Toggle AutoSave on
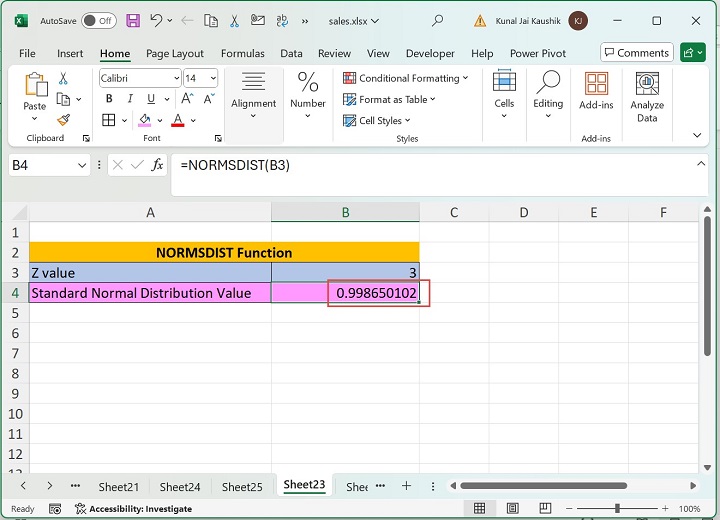Image resolution: width=720 pixels, height=520 pixels. tap(99, 21)
